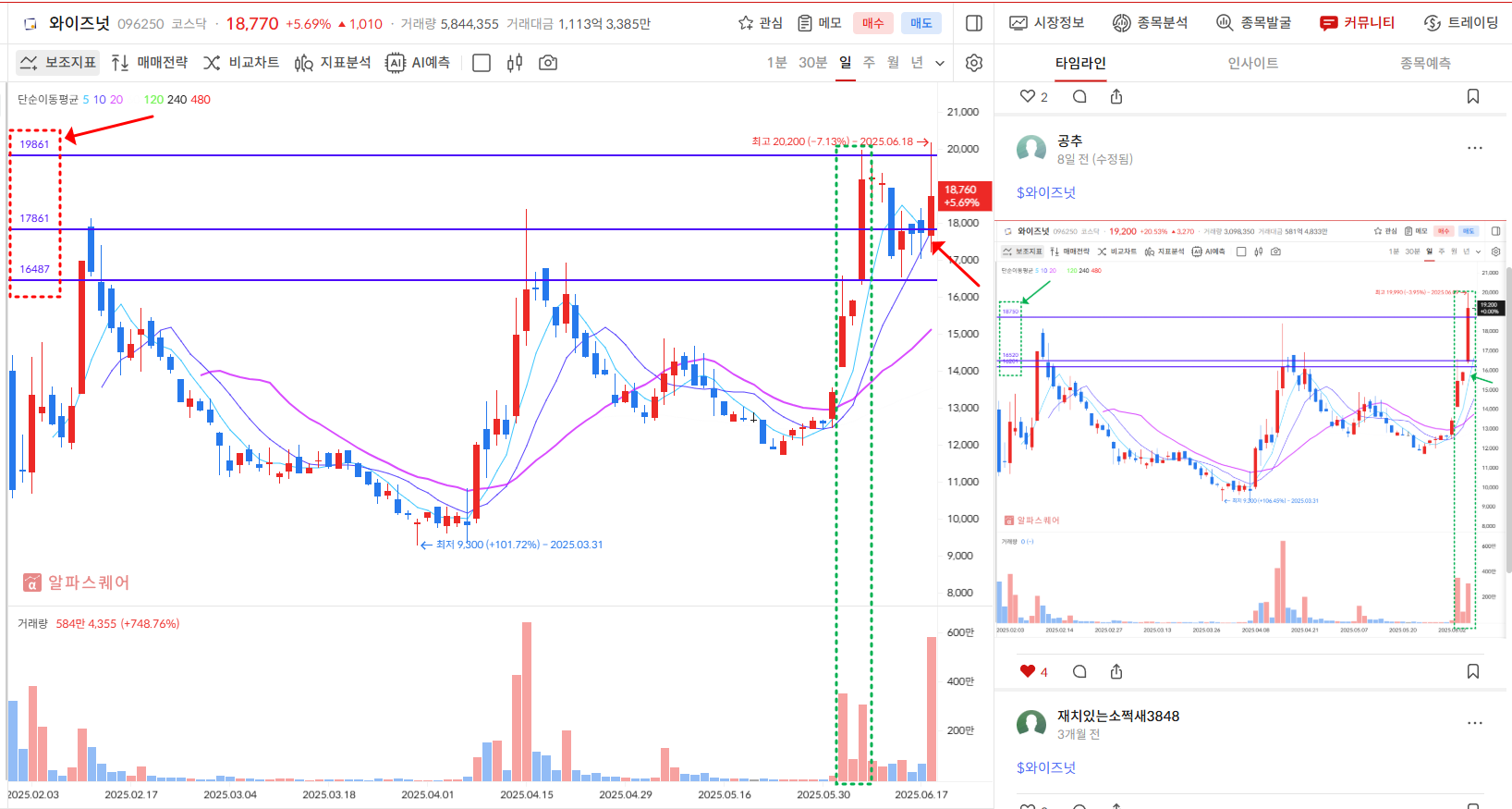Click the 재치있는소쩍새3848 username
1512x809 pixels.
(x=1118, y=716)
